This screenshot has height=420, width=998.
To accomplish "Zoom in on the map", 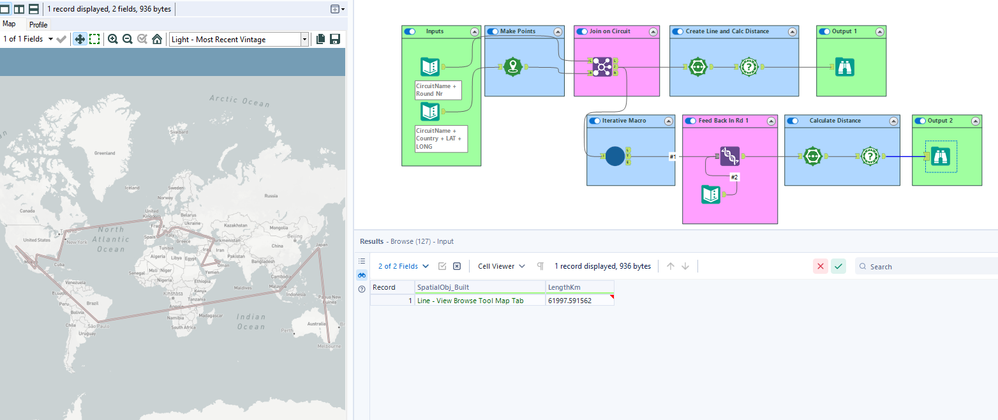I will pyautogui.click(x=113, y=39).
